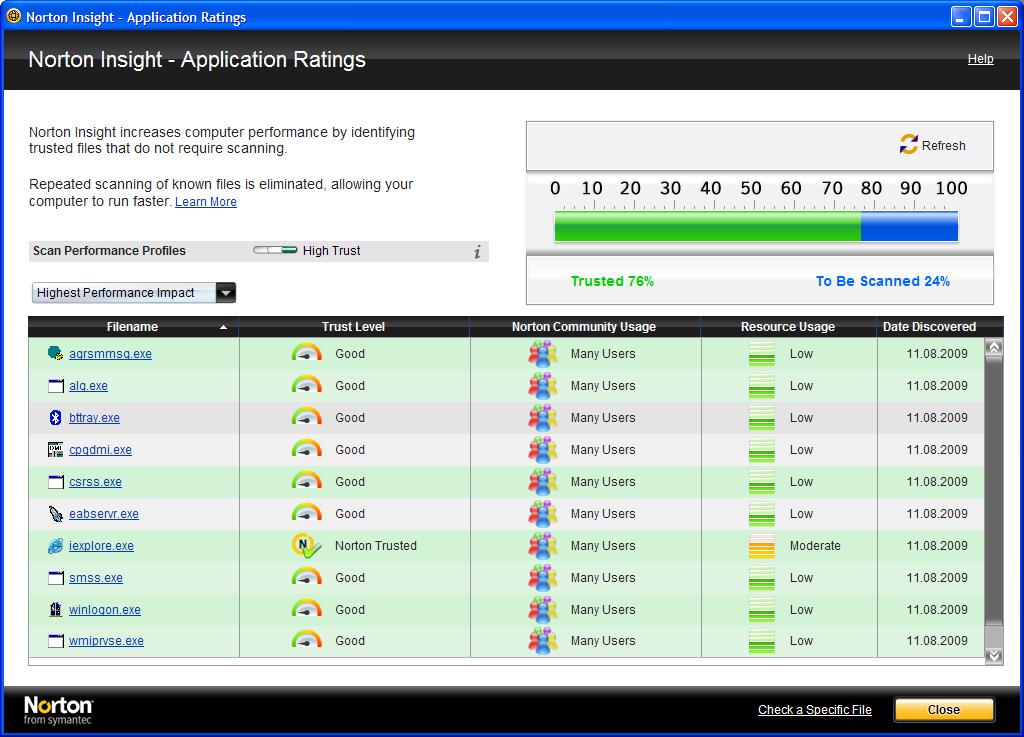The width and height of the screenshot is (1024, 737).
Task: Sort by the Filename column header
Action: [x=133, y=326]
